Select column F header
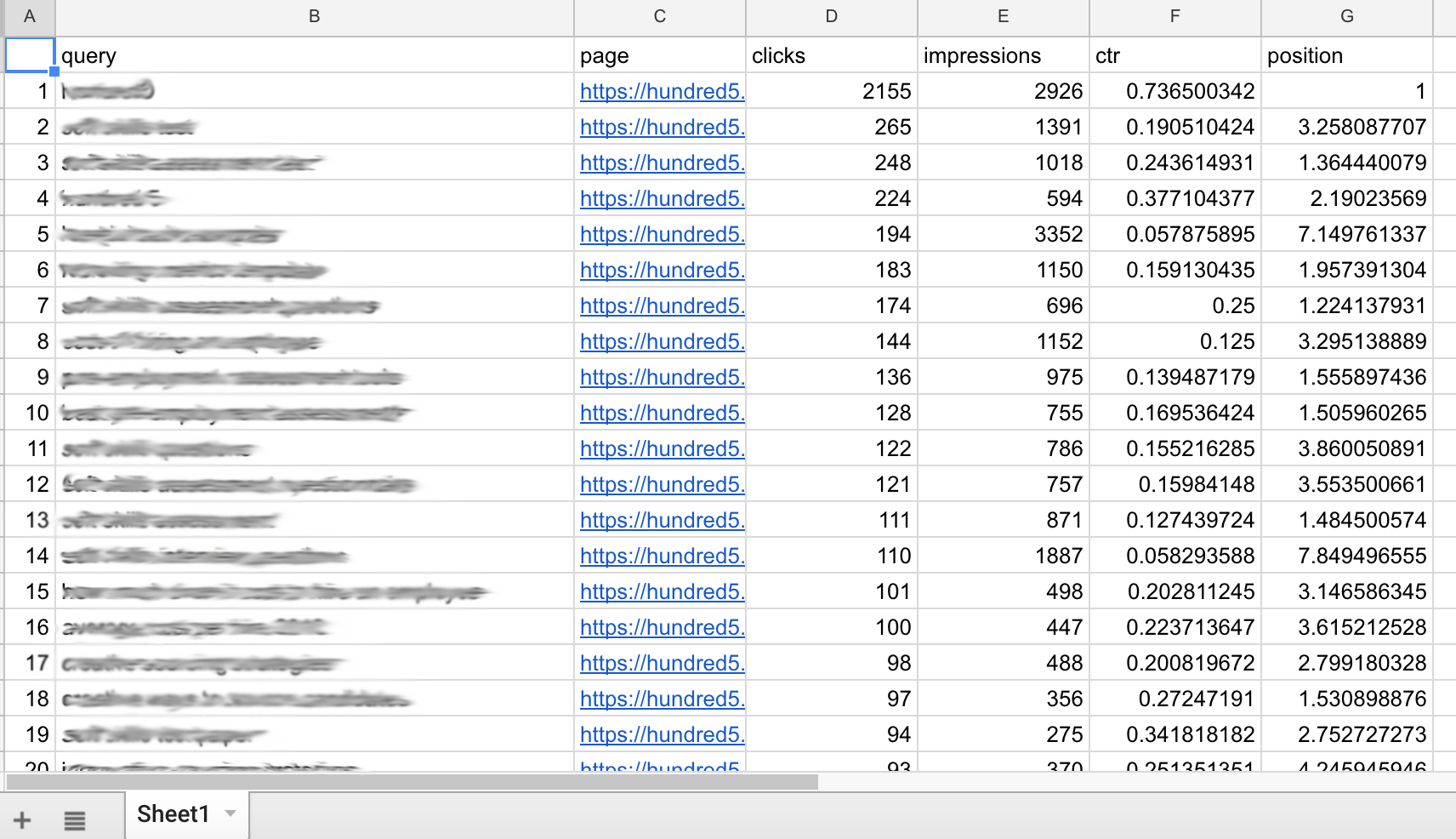The height and width of the screenshot is (839, 1456). click(x=1175, y=16)
